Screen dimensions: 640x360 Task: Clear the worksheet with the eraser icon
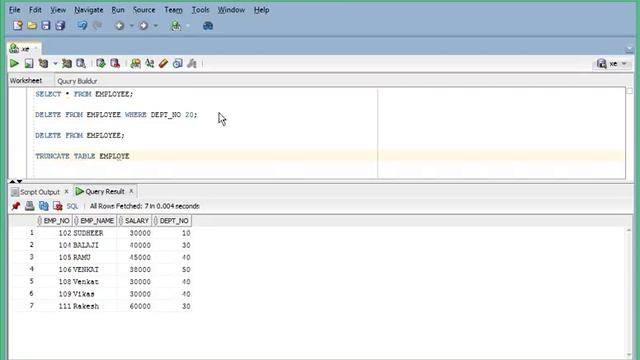pyautogui.click(x=163, y=63)
